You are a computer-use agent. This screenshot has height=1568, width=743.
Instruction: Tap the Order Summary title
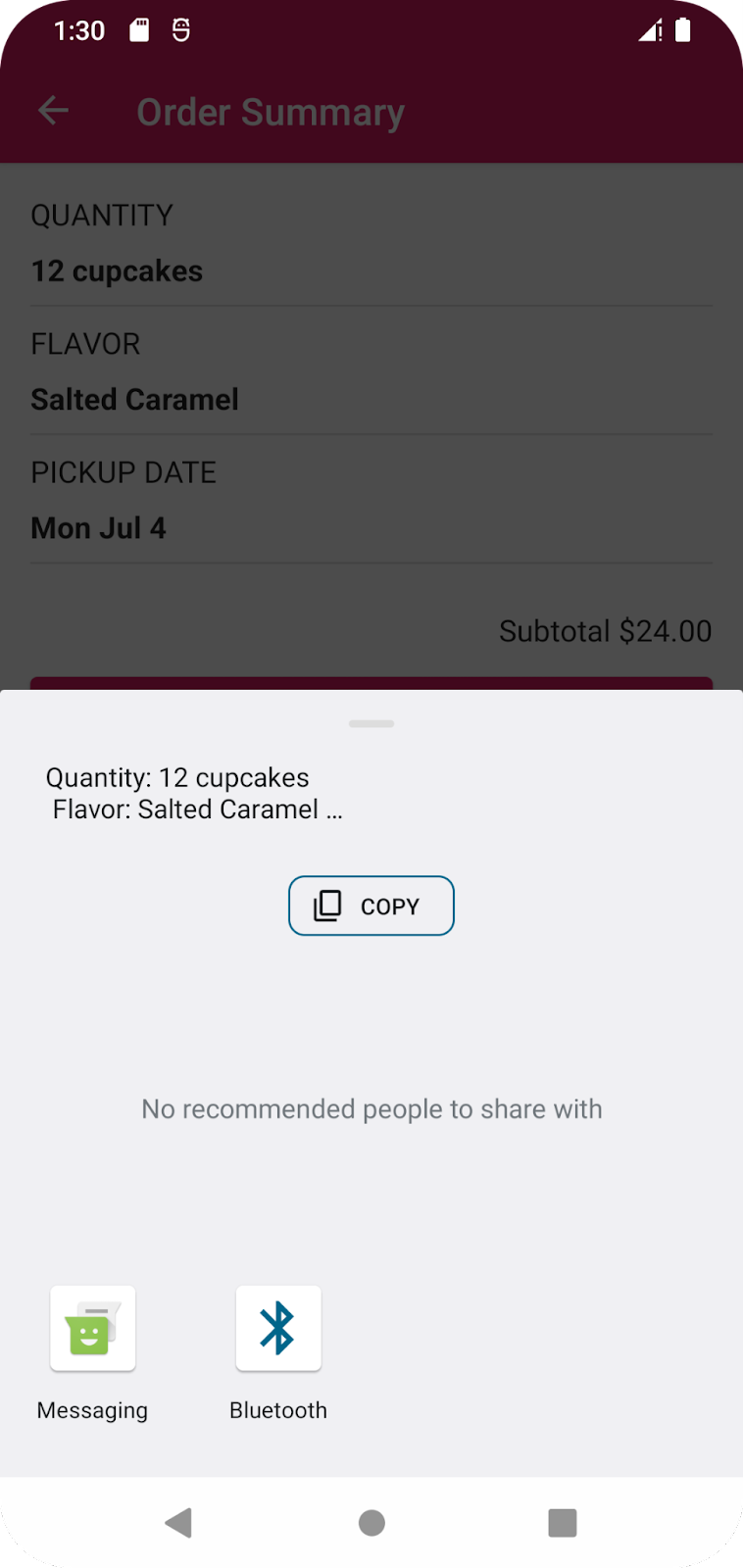click(271, 112)
